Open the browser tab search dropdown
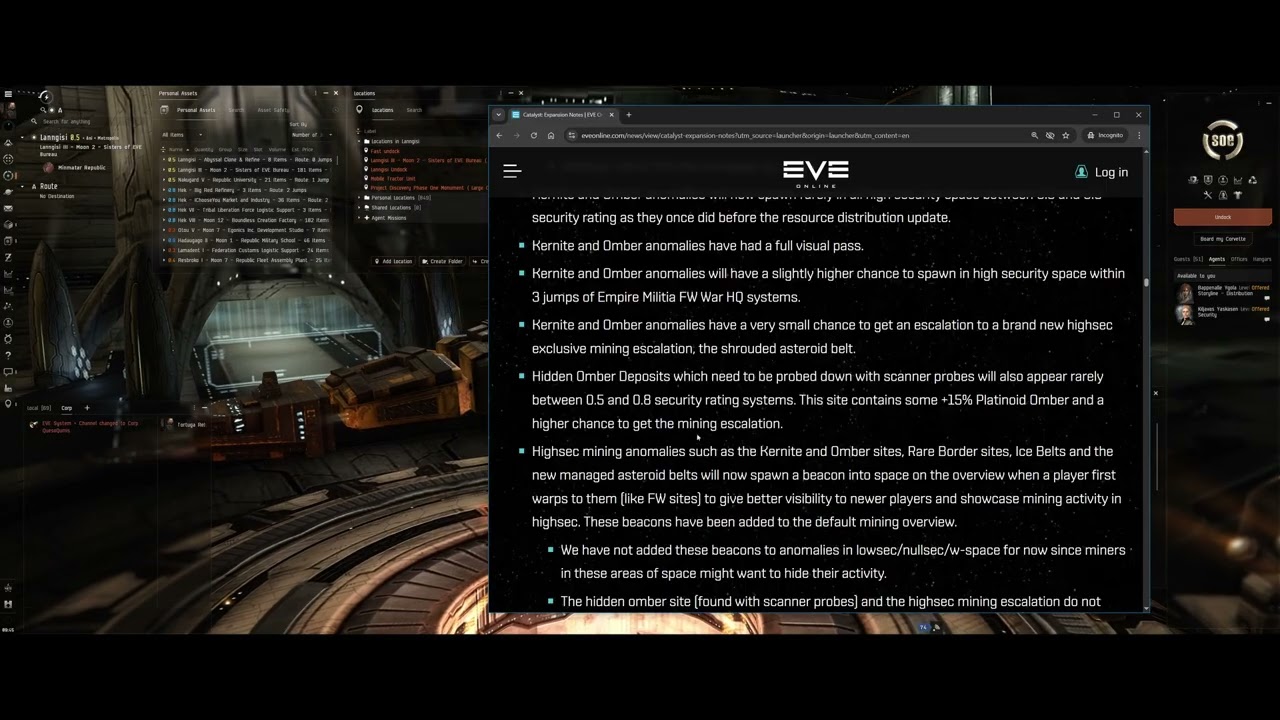This screenshot has height=720, width=1280. [499, 114]
